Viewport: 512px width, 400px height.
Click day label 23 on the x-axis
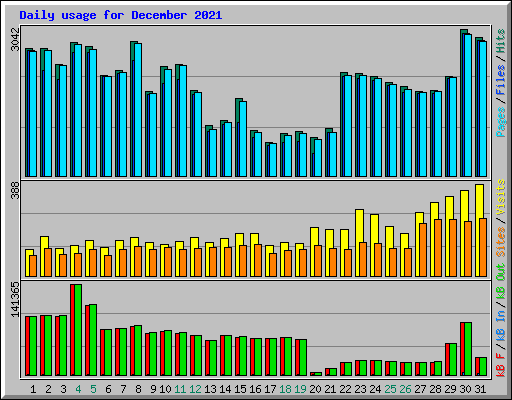(360, 389)
